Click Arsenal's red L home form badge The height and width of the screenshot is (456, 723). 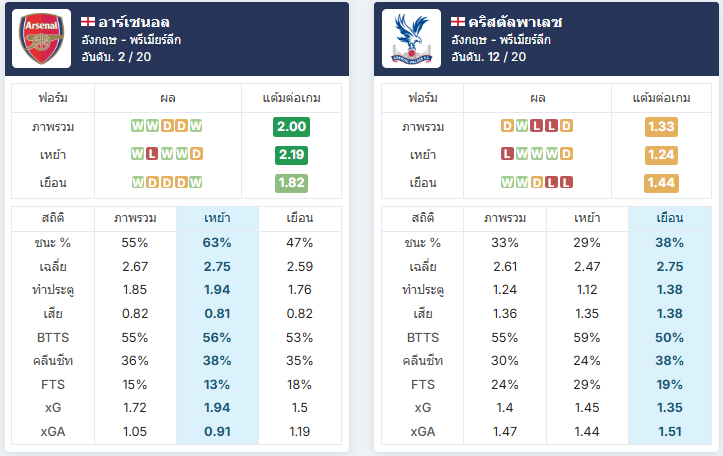[152, 154]
